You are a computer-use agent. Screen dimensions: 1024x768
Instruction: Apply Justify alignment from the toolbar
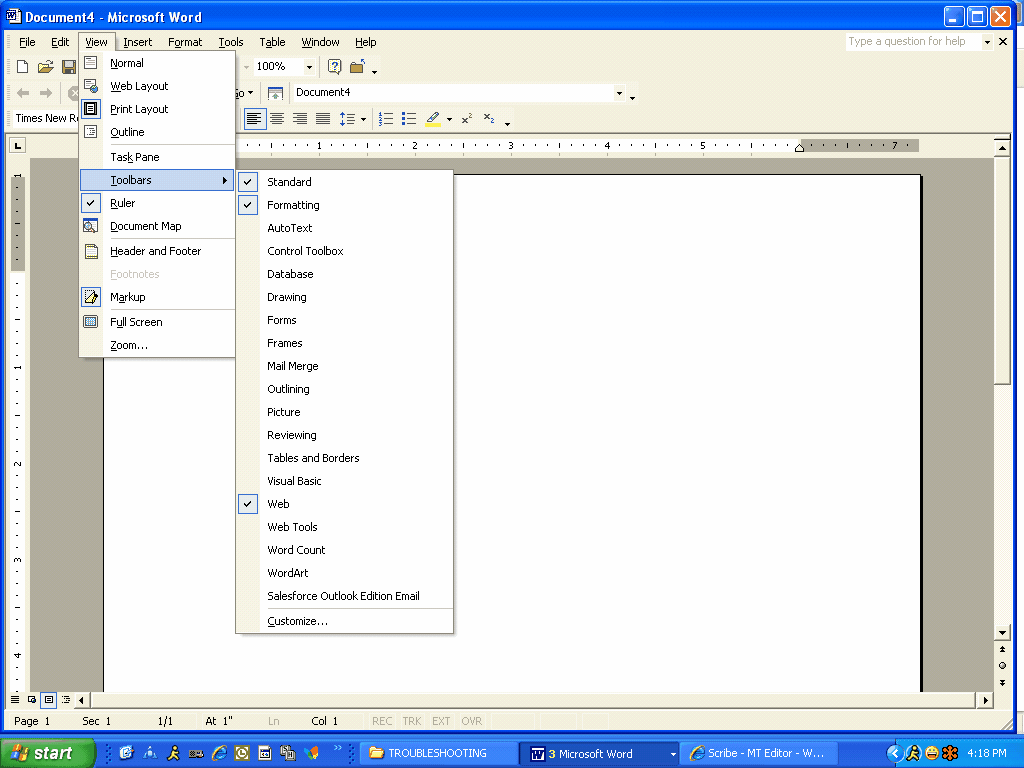pos(323,119)
